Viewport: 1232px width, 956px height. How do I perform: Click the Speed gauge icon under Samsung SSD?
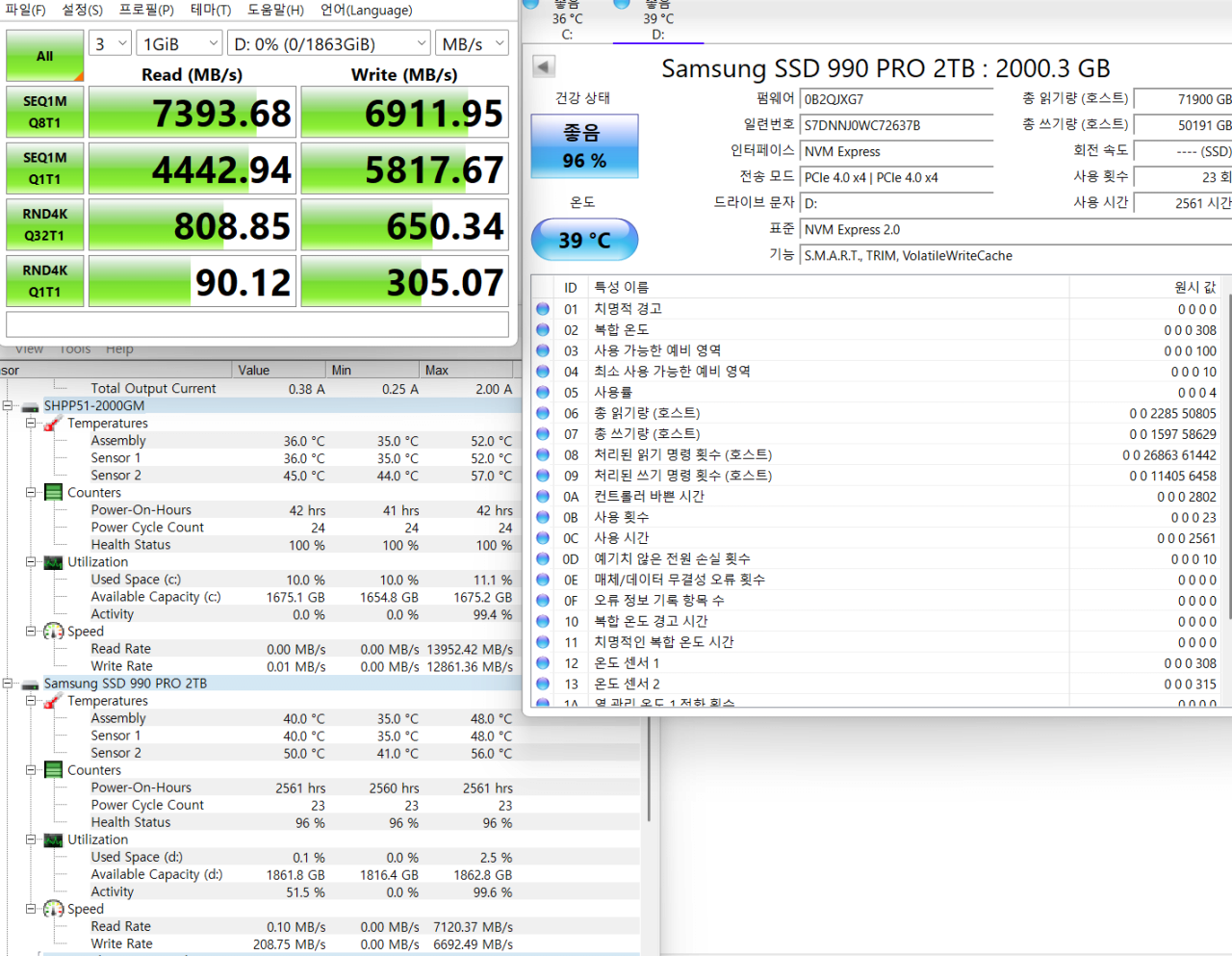coord(53,909)
